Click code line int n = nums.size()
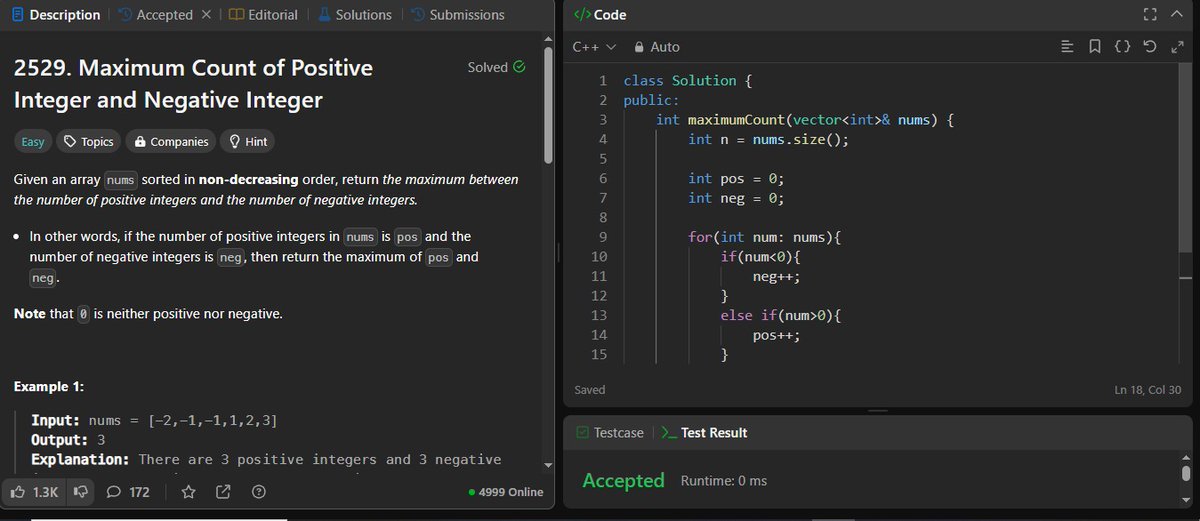 click(768, 140)
